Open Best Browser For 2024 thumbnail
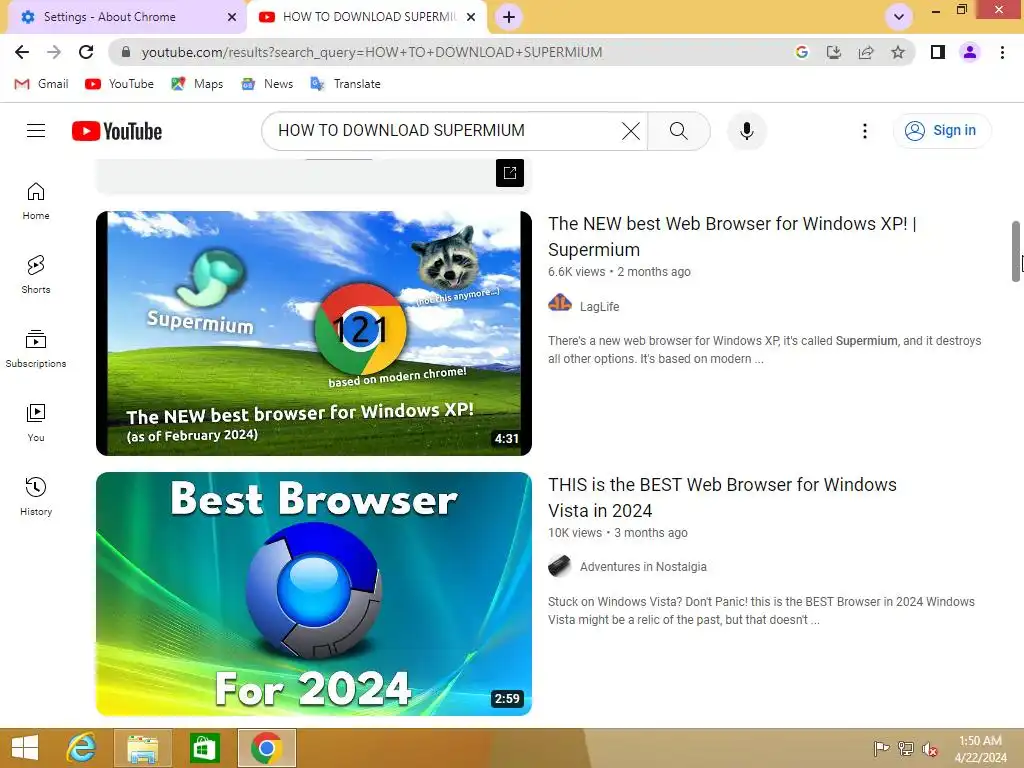 click(313, 594)
